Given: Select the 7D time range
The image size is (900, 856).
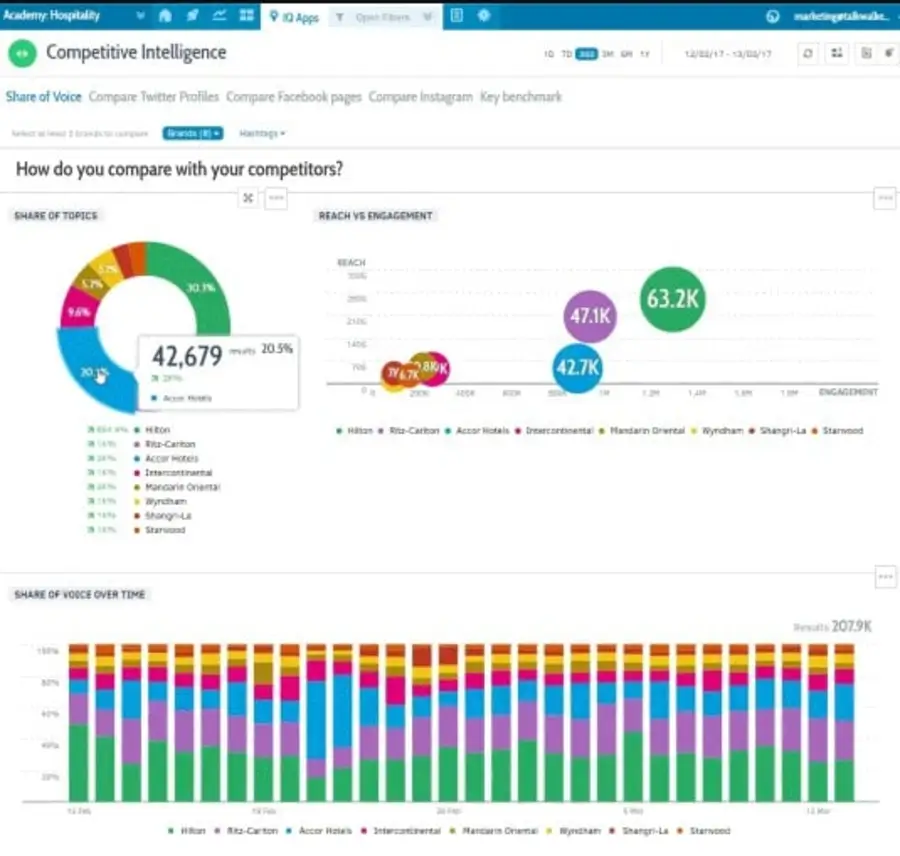Looking at the screenshot, I should tap(567, 54).
